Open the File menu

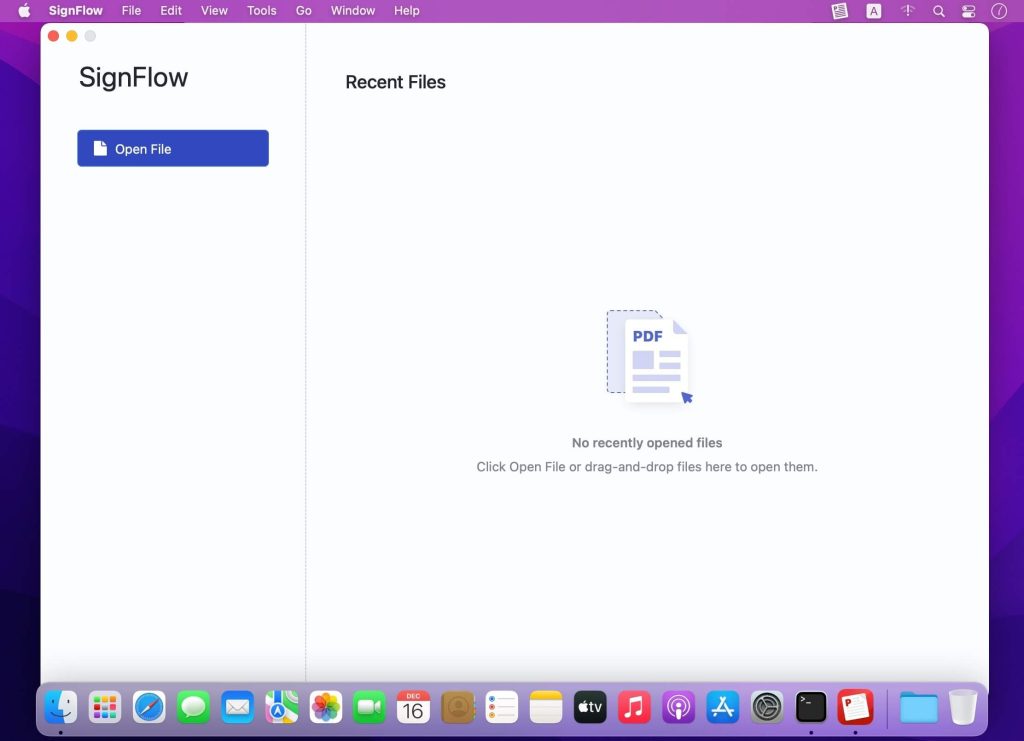tap(131, 11)
